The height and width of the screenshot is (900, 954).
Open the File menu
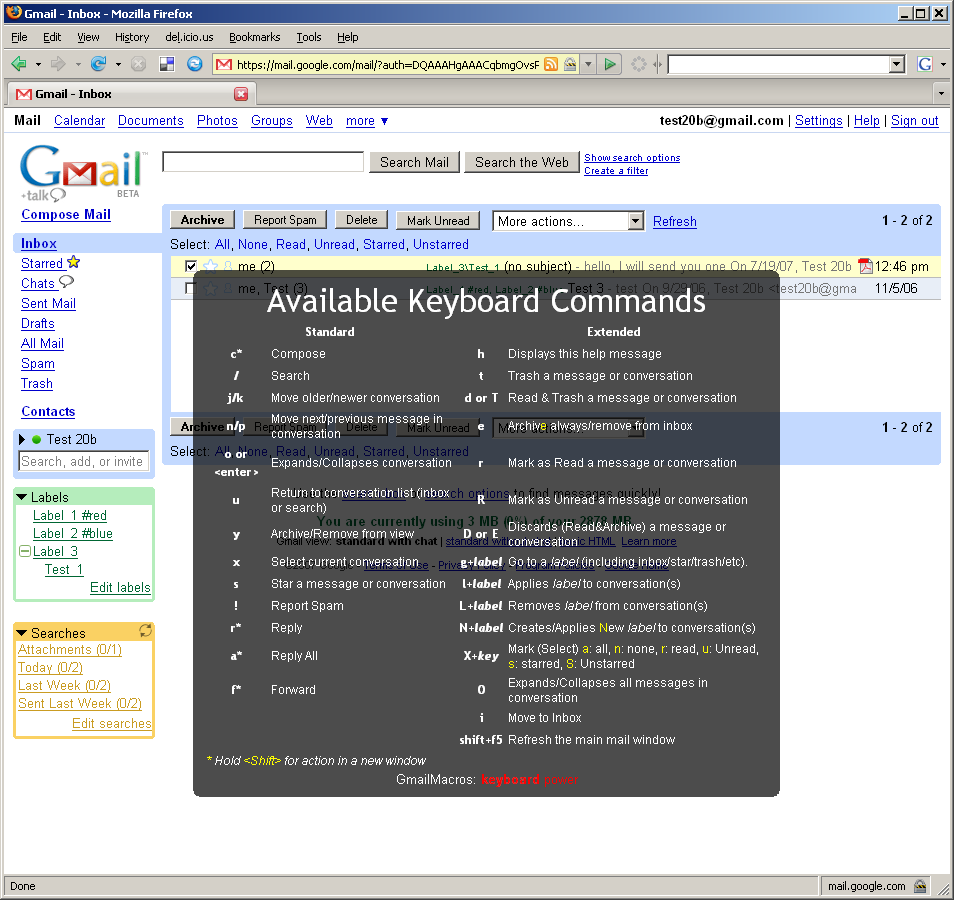[19, 37]
